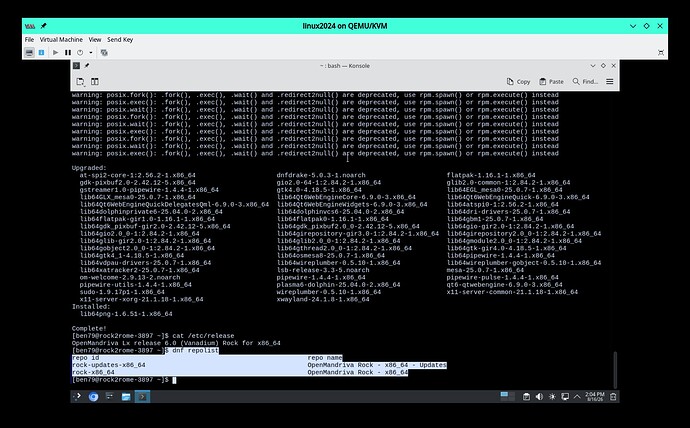Viewport: 690px width, 428px height.
Task: Open the system settings icon in guest taskbar
Action: (110, 396)
